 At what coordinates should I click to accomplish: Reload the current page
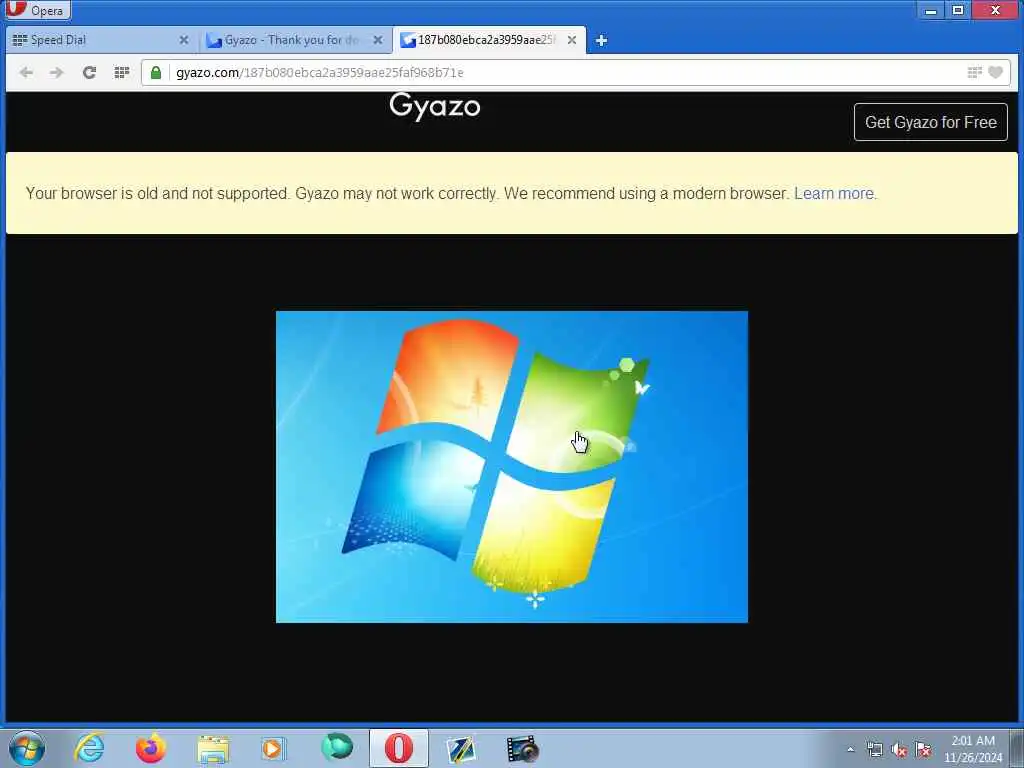point(89,72)
